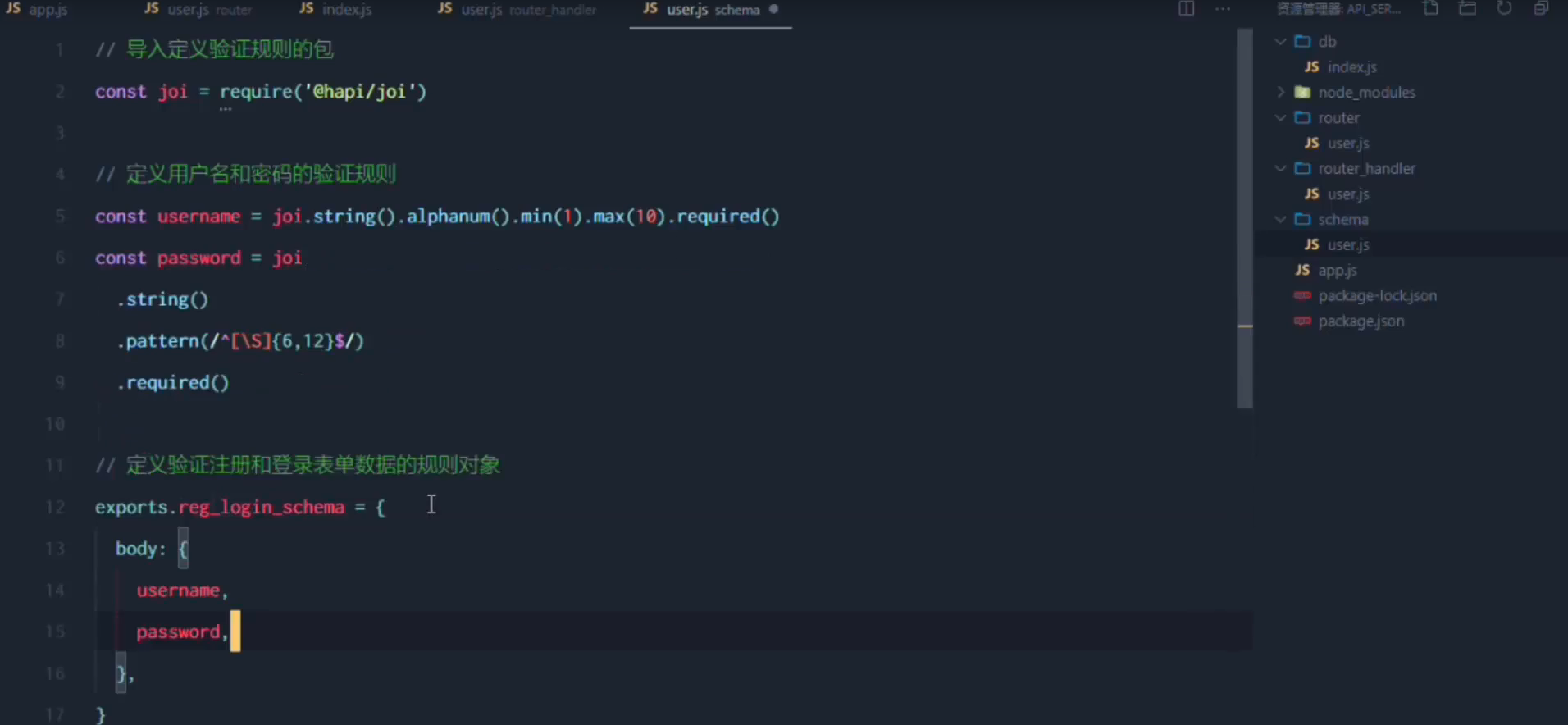This screenshot has height=725, width=1568.
Task: Click the node_modules folder icon
Action: [x=1302, y=92]
